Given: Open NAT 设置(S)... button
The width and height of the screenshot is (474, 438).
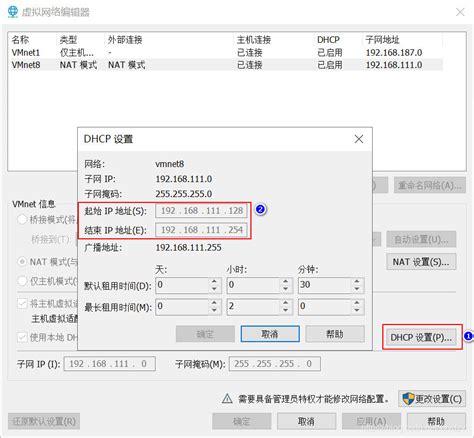Looking at the screenshot, I should (x=421, y=262).
